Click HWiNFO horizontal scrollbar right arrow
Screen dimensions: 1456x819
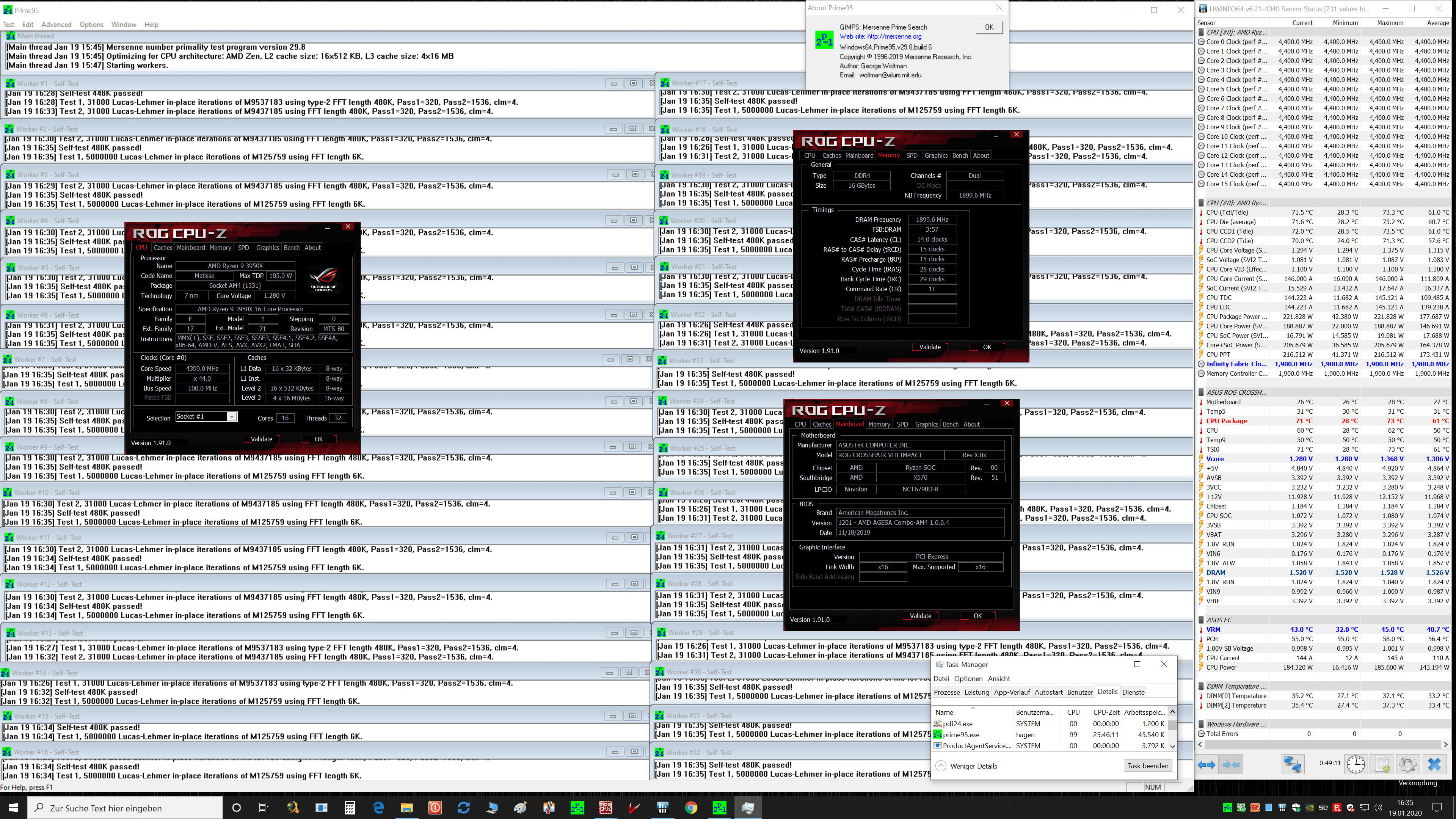click(x=1446, y=744)
